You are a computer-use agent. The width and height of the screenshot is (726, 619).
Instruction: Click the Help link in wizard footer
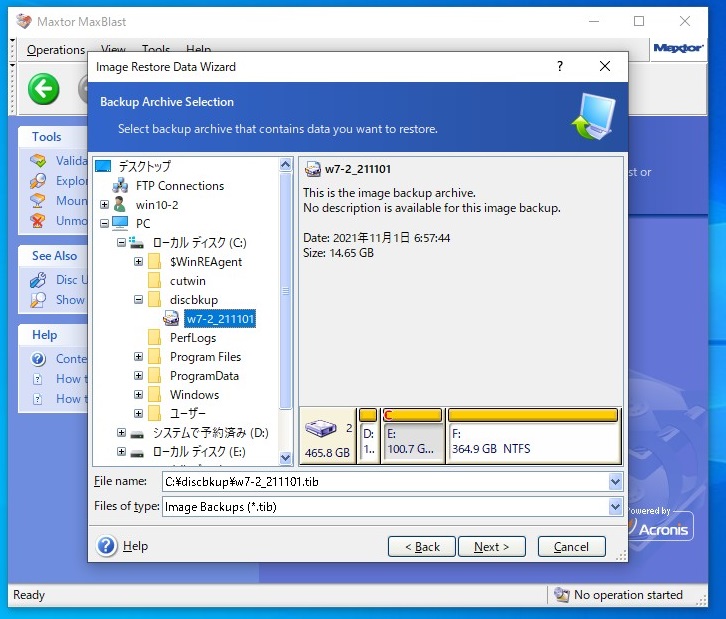135,546
